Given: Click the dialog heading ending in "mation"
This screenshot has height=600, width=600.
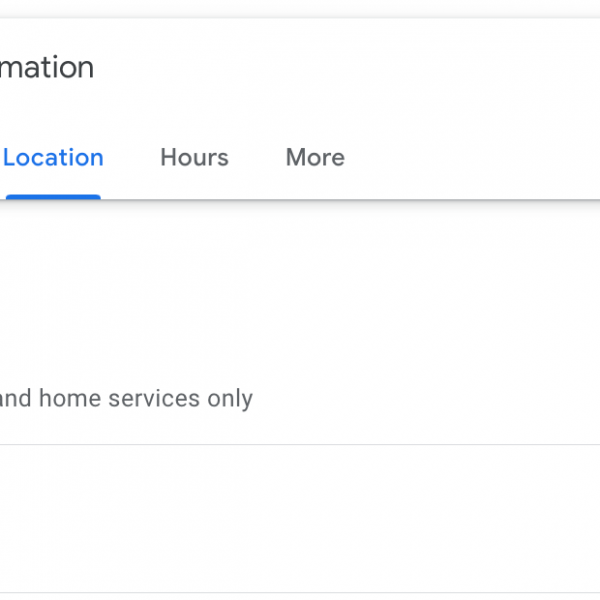Looking at the screenshot, I should tap(47, 68).
